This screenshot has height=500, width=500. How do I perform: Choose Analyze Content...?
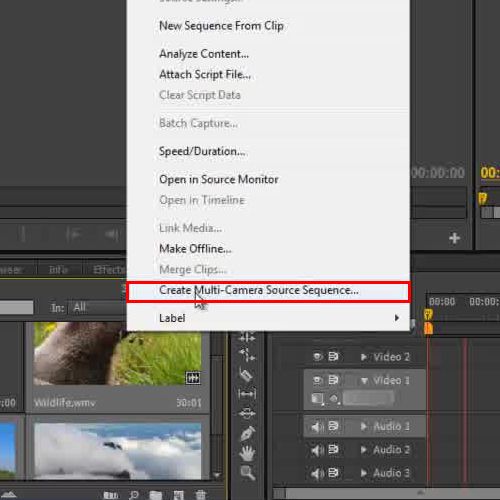click(268, 54)
